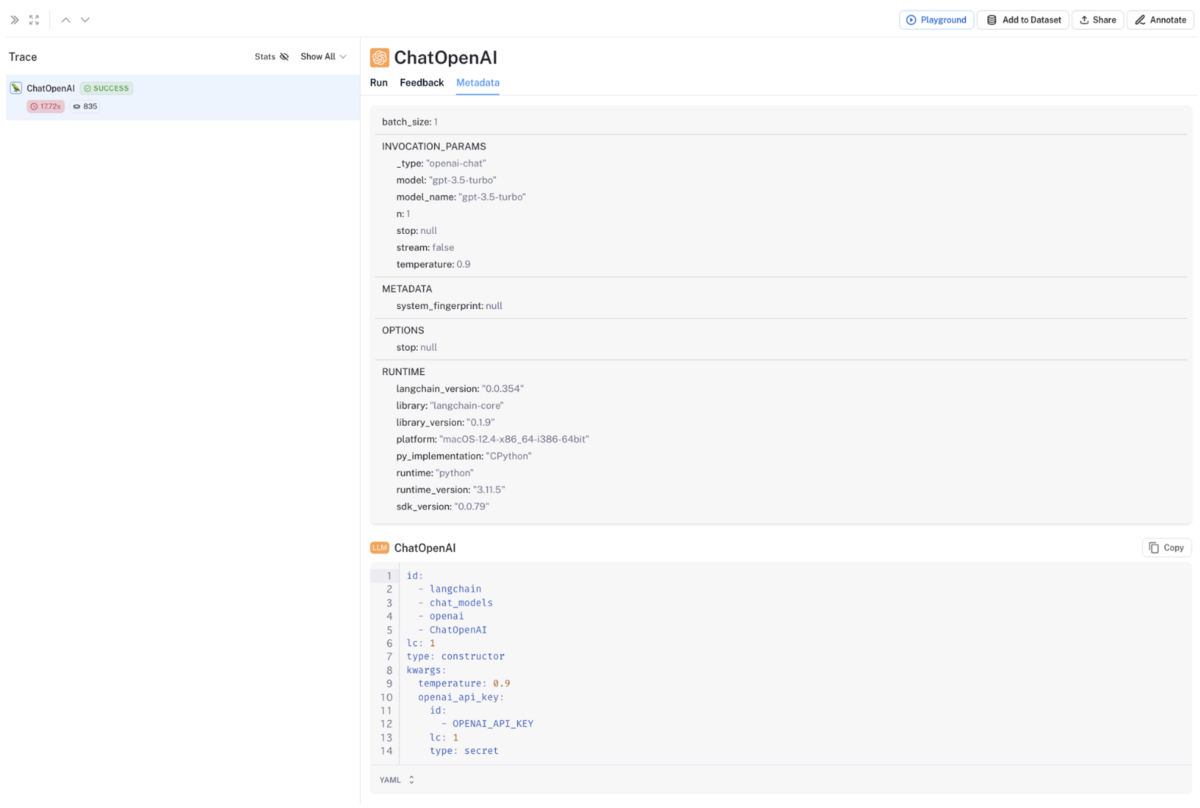This screenshot has height=808, width=1200.
Task: Click line number 1 in code gutter
Action: tap(389, 576)
